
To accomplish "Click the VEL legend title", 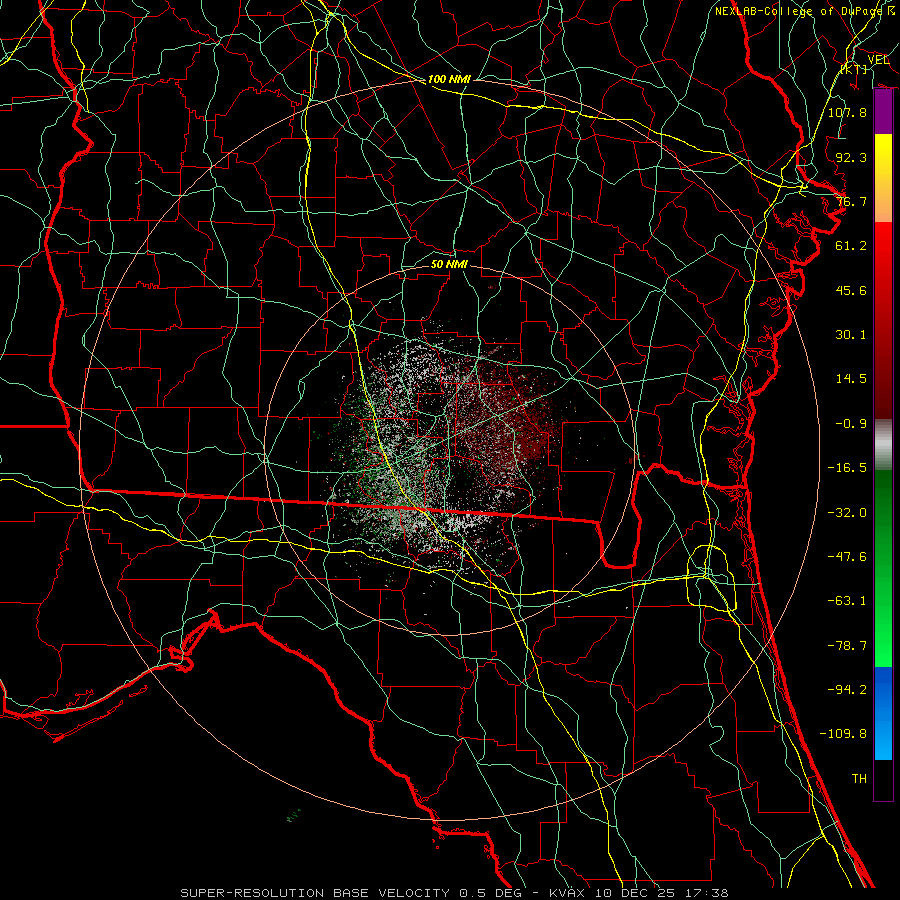I will click(x=878, y=60).
